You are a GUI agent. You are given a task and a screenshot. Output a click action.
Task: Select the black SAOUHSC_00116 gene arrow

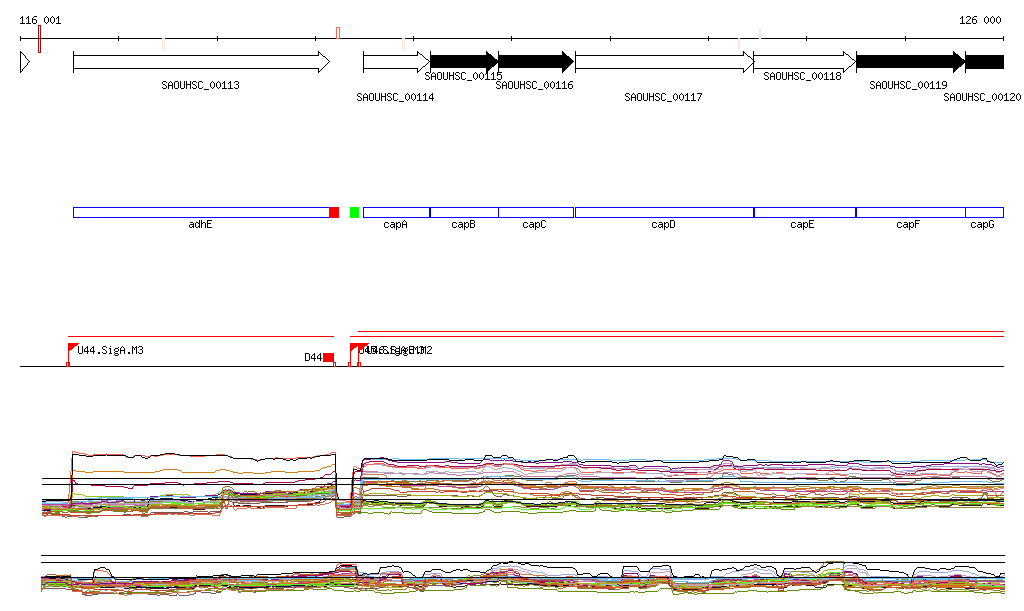tap(535, 62)
